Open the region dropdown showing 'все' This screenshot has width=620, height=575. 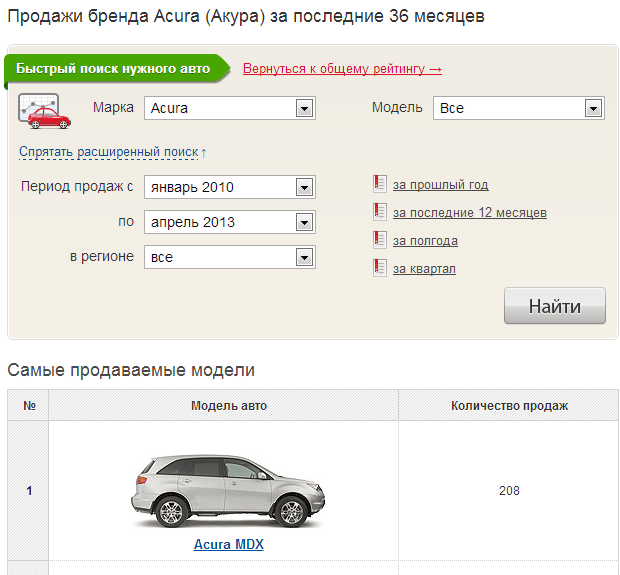pos(230,257)
